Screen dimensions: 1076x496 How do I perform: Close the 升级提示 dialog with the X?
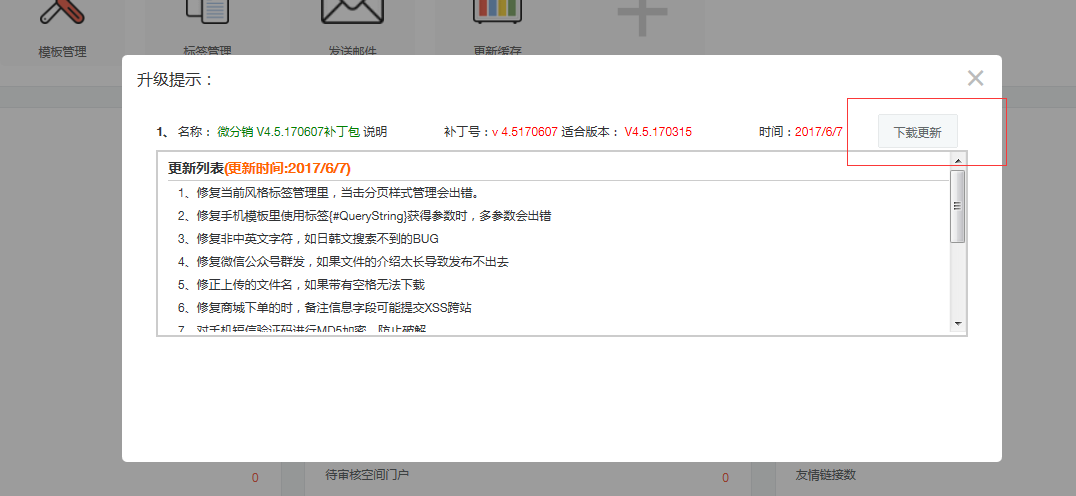(x=975, y=78)
